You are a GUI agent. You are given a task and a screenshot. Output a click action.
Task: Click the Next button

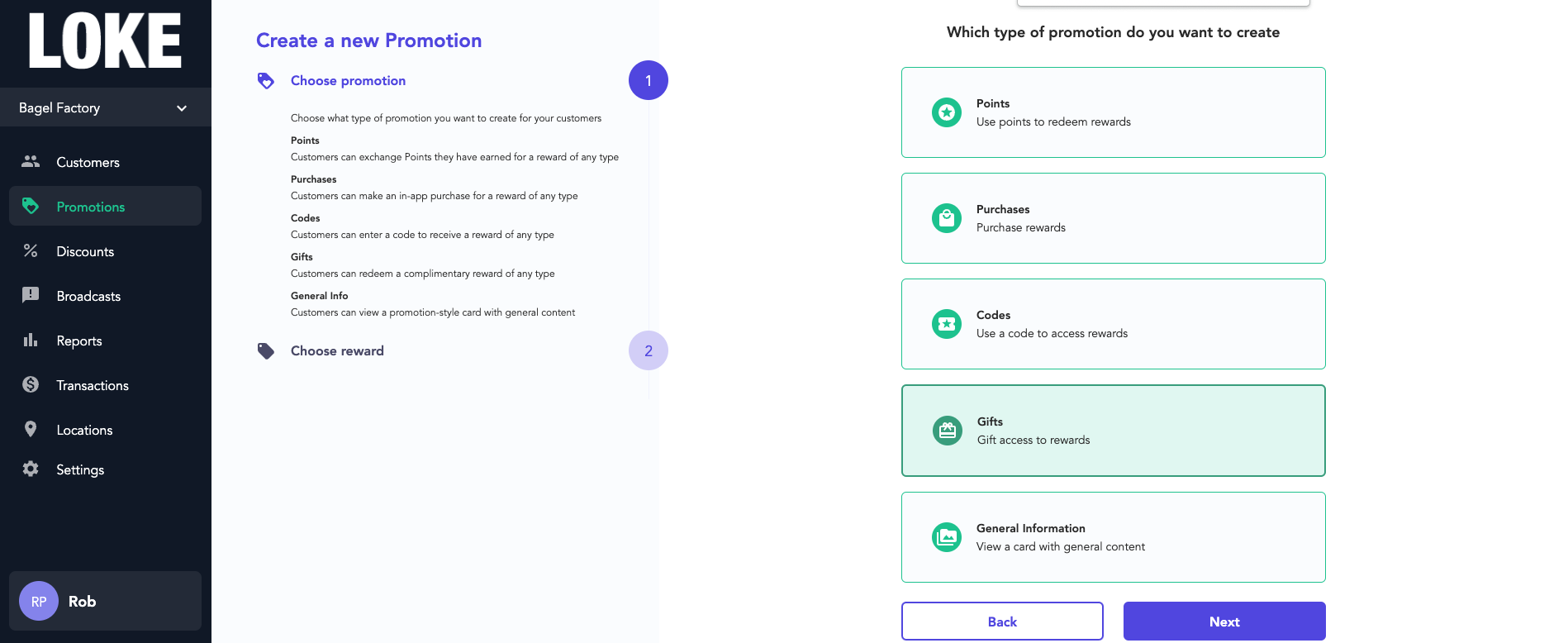(1224, 621)
